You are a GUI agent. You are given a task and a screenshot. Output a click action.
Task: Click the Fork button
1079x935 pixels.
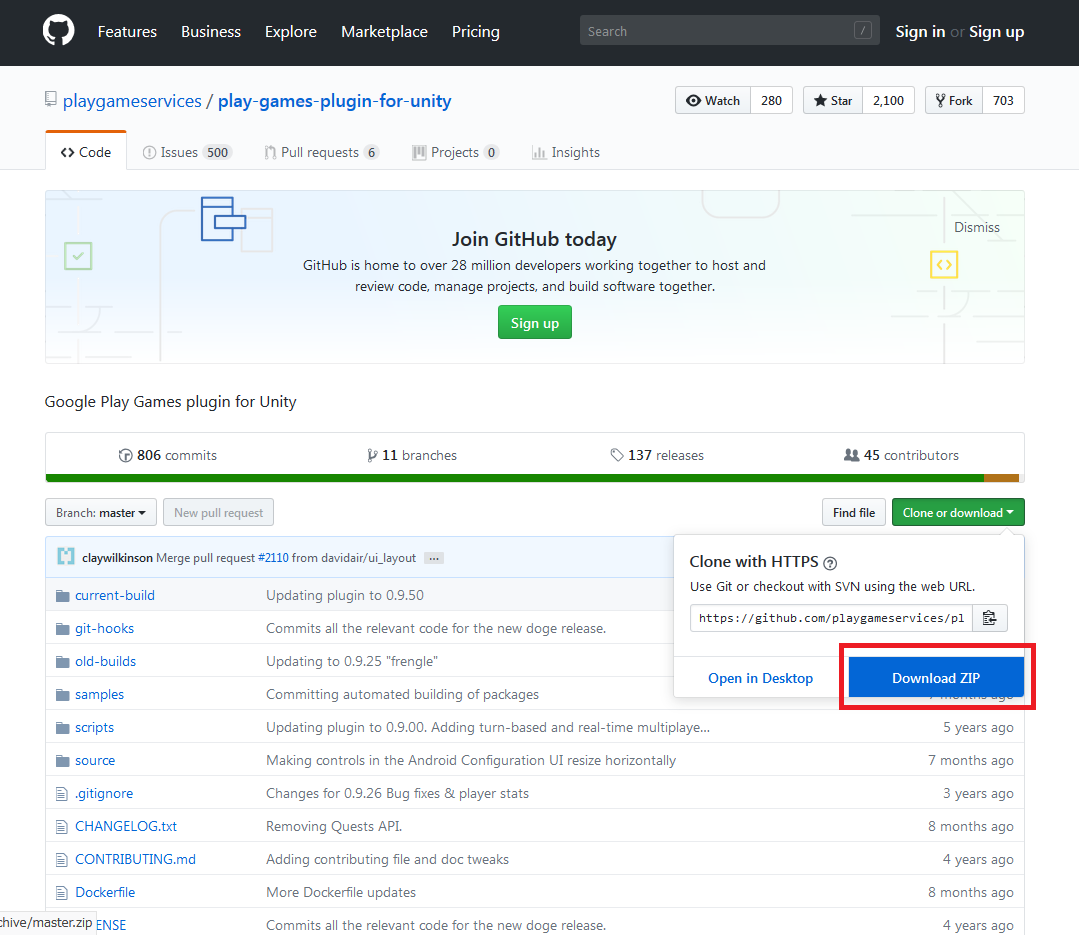(x=954, y=100)
